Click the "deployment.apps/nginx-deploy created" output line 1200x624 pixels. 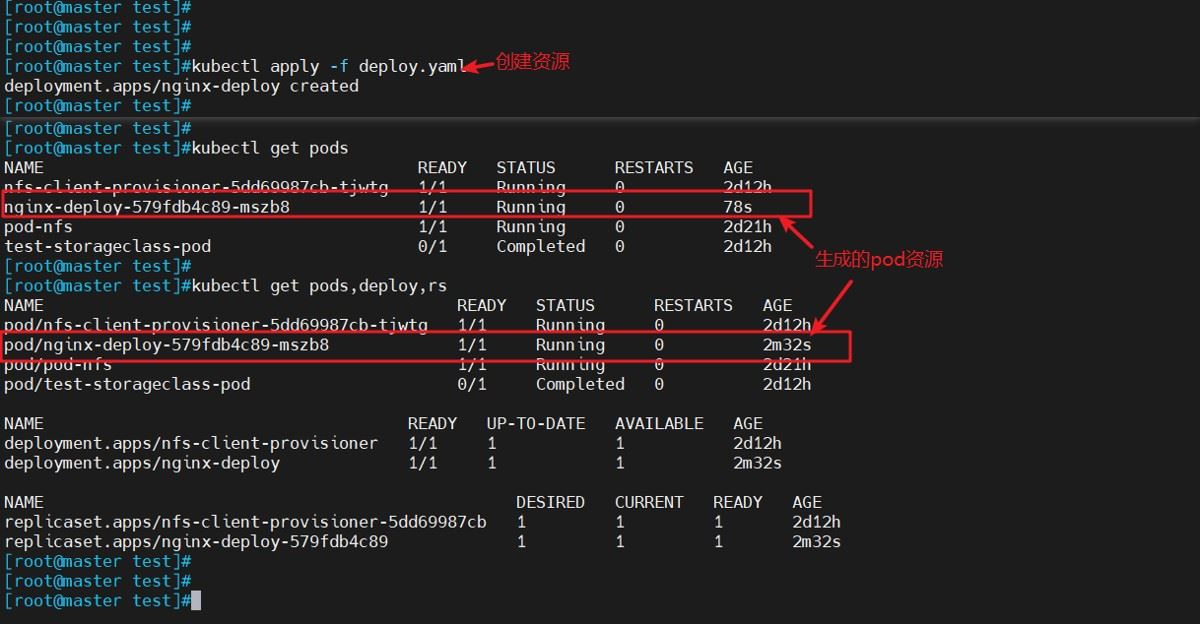[x=181, y=86]
